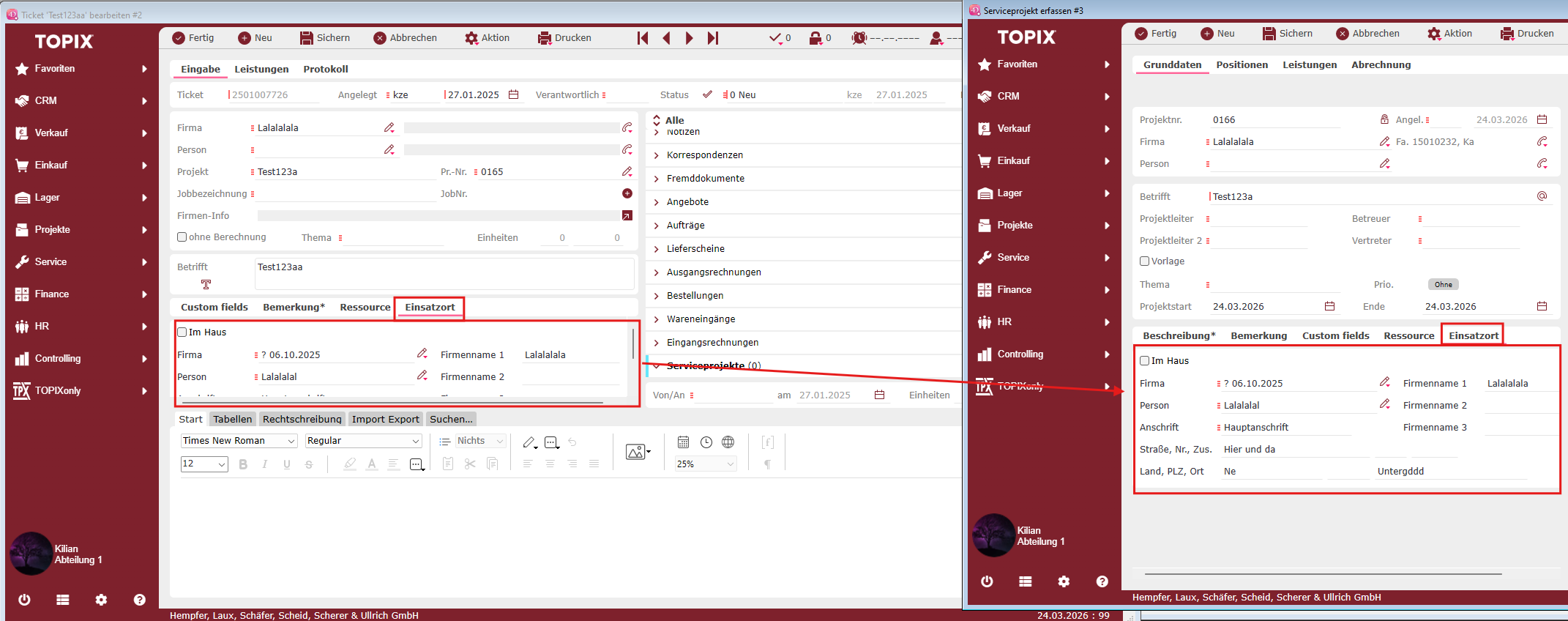Apply italic formatting in the editor

(265, 464)
